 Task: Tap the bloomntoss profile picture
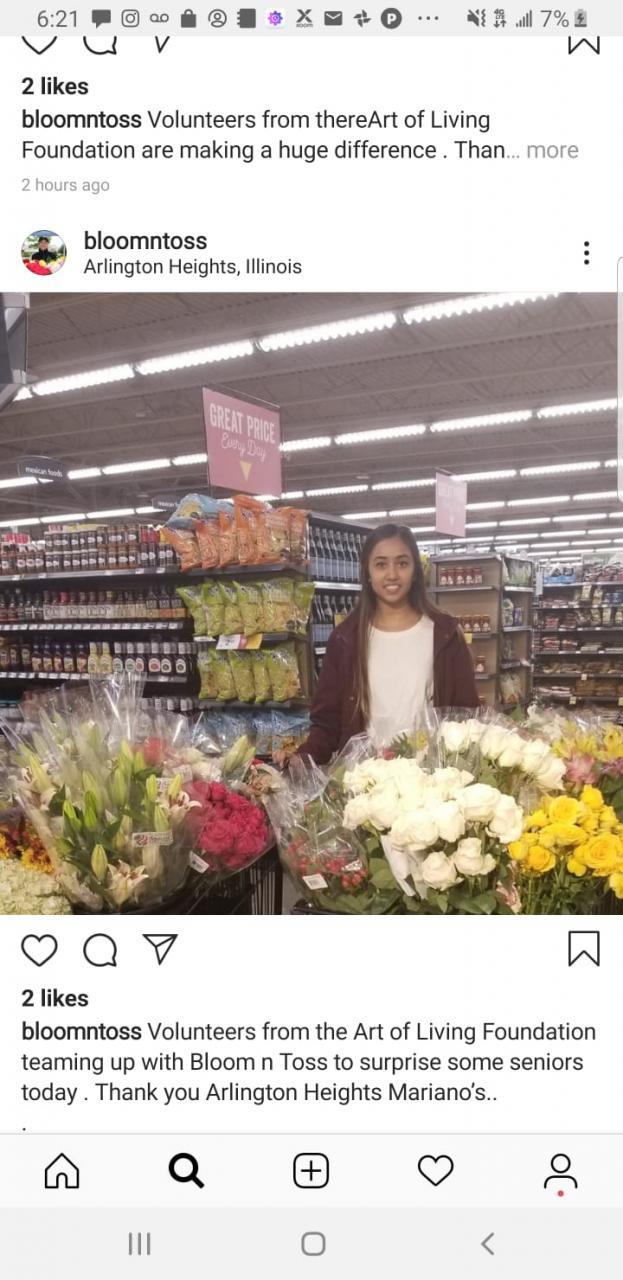(44, 253)
